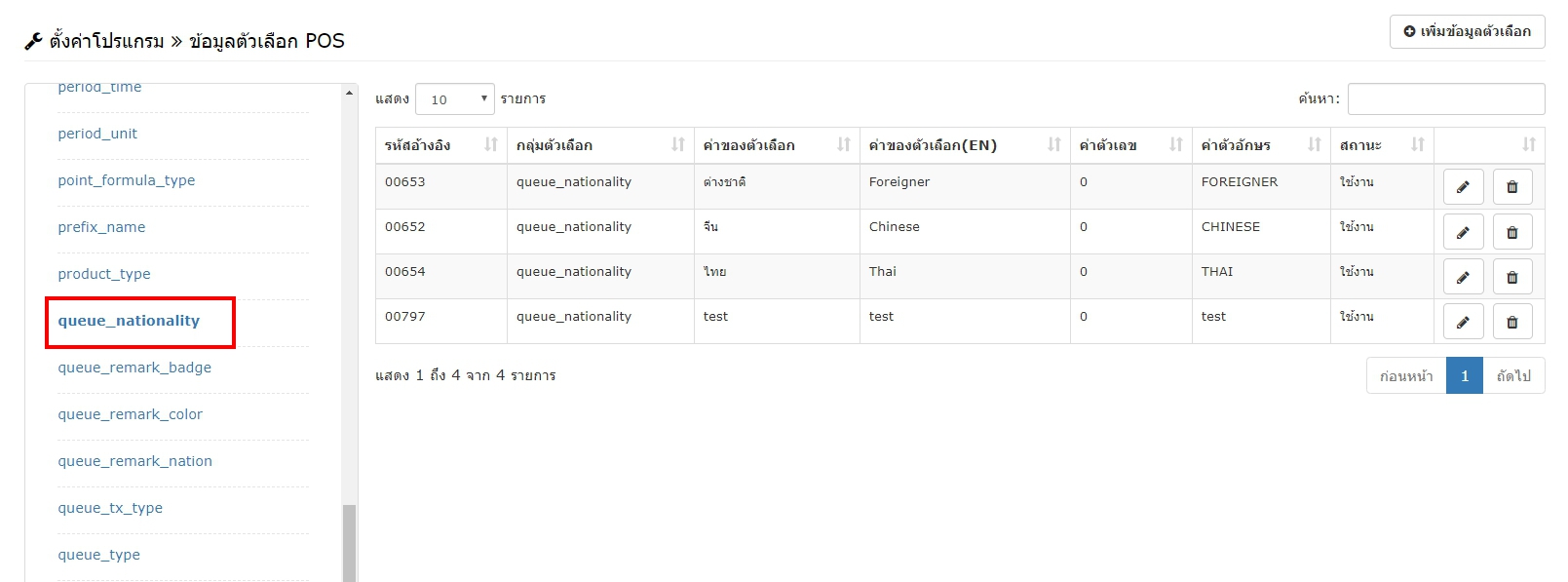Sort by สถานะ column header
The height and width of the screenshot is (582, 1568).
click(1382, 145)
